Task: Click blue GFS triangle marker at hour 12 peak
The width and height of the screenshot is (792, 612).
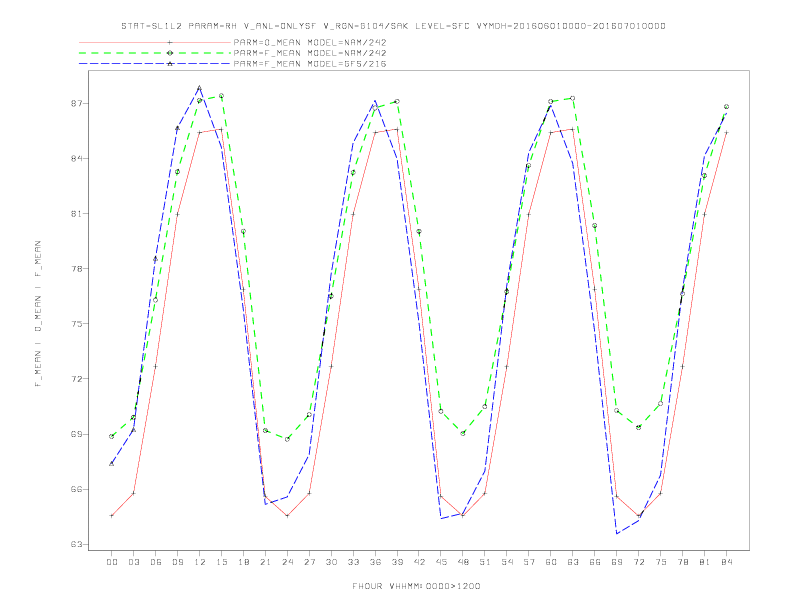Action: pyautogui.click(x=200, y=88)
